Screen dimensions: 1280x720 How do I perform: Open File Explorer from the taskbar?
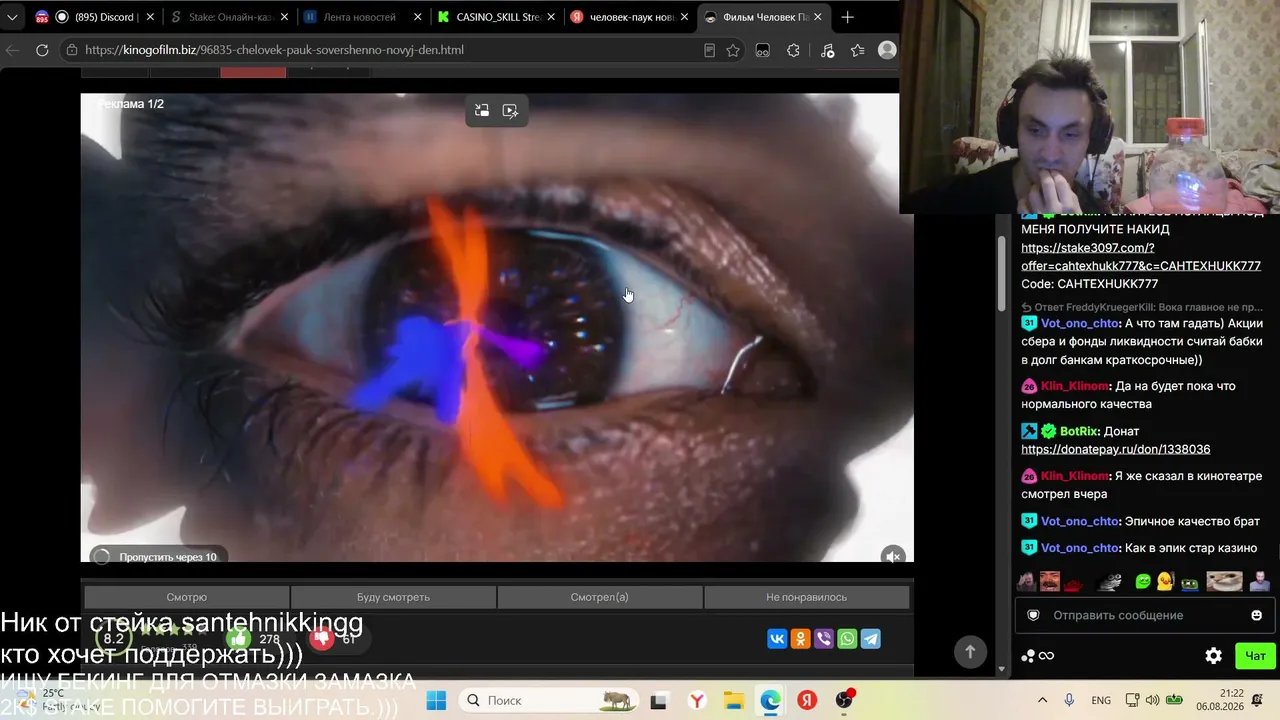click(x=734, y=701)
